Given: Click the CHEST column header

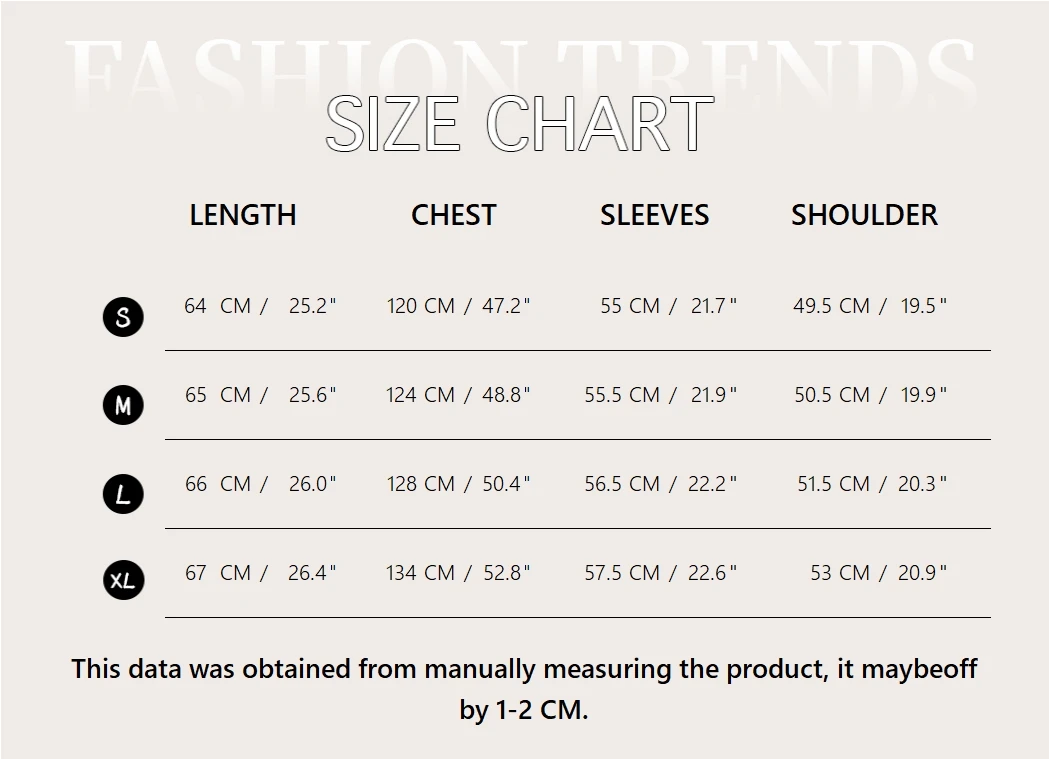Looking at the screenshot, I should pyautogui.click(x=453, y=215).
